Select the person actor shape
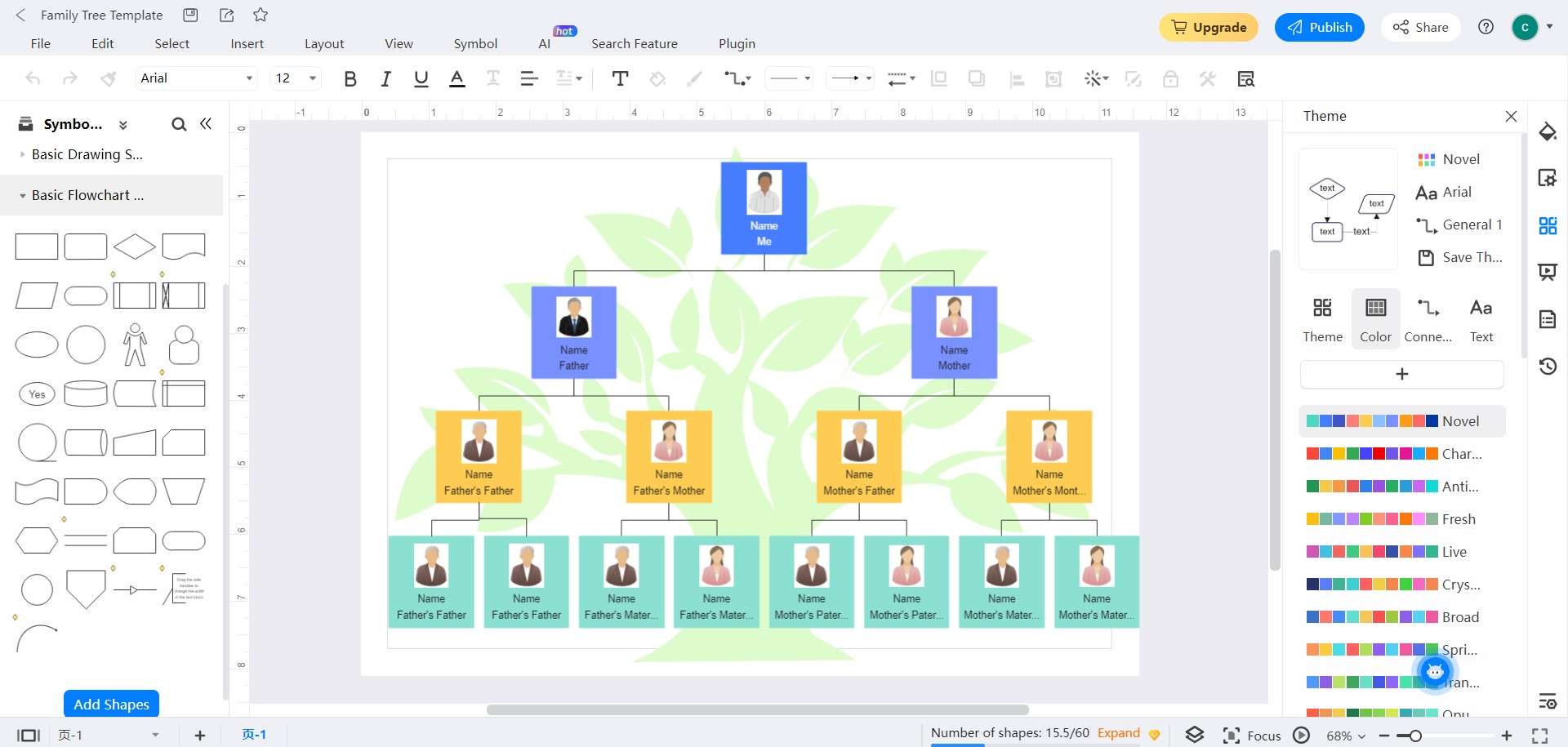 click(135, 345)
